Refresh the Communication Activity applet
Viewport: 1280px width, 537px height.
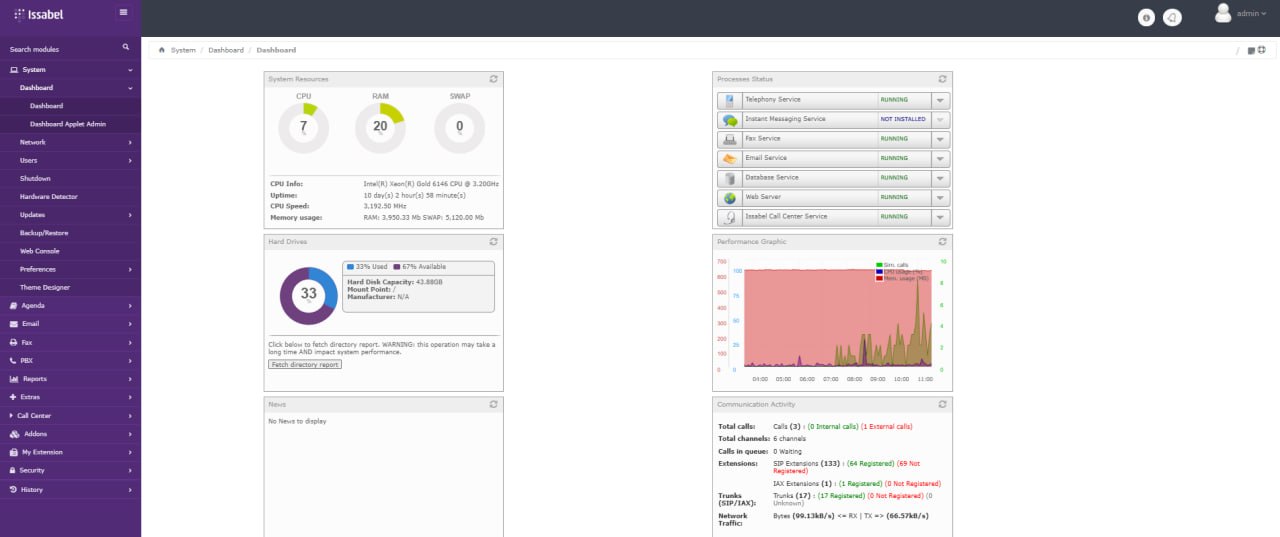point(942,404)
